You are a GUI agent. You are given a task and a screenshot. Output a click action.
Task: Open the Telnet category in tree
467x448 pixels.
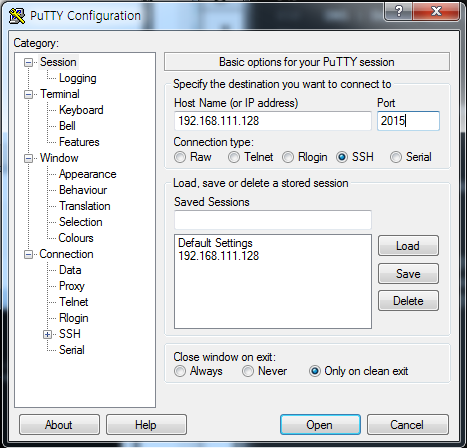point(74,302)
